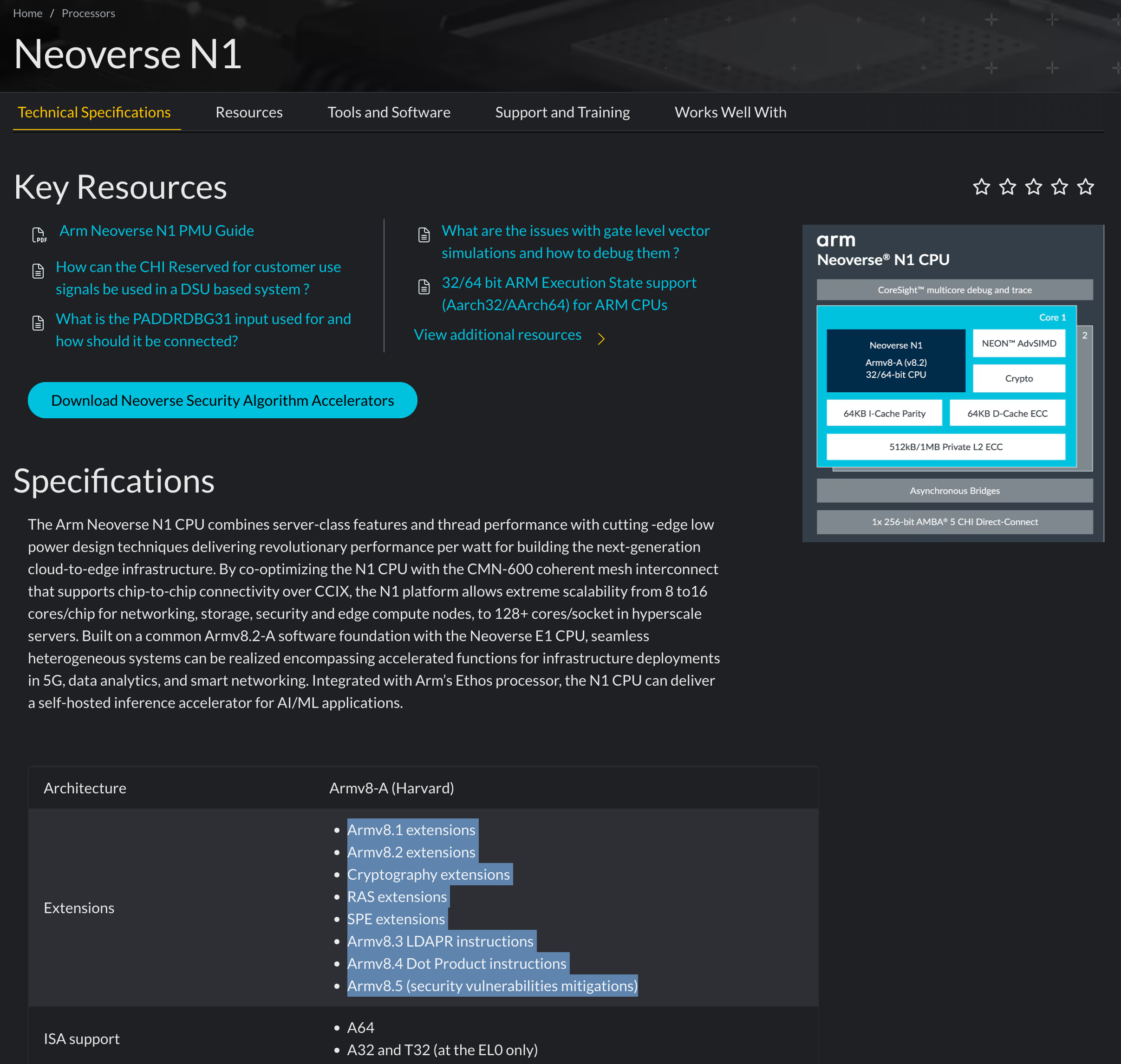This screenshot has width=1121, height=1064.
Task: Click View additional resources link
Action: (x=497, y=335)
